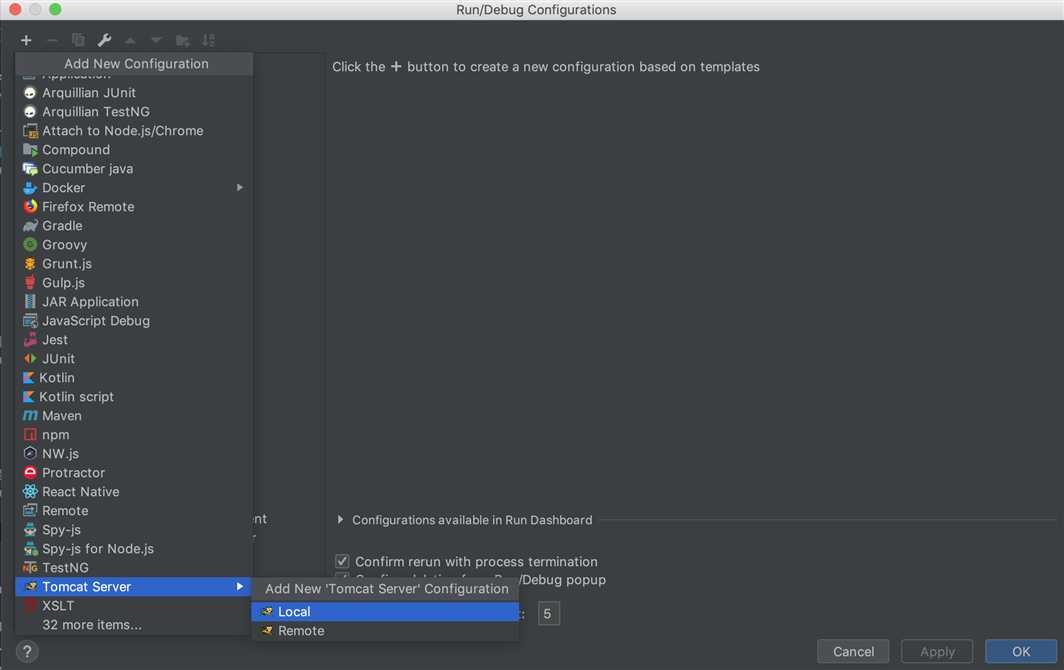Select the Gulp.js cup icon
This screenshot has width=1064, height=670.
click(30, 282)
